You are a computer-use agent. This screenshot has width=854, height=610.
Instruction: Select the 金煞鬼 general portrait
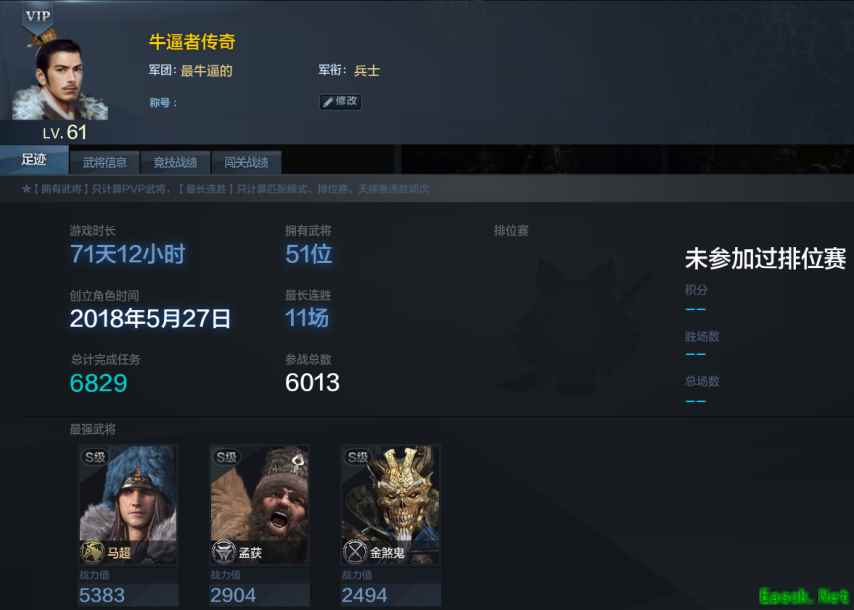tap(391, 504)
